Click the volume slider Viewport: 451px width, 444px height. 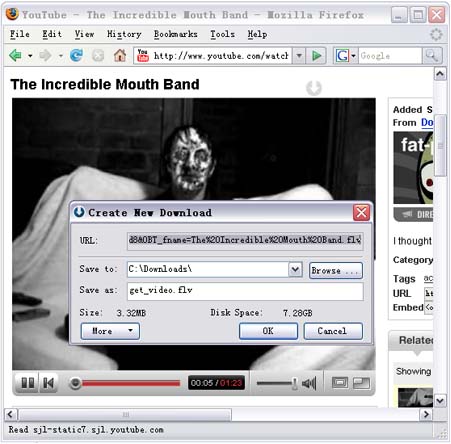[277, 383]
